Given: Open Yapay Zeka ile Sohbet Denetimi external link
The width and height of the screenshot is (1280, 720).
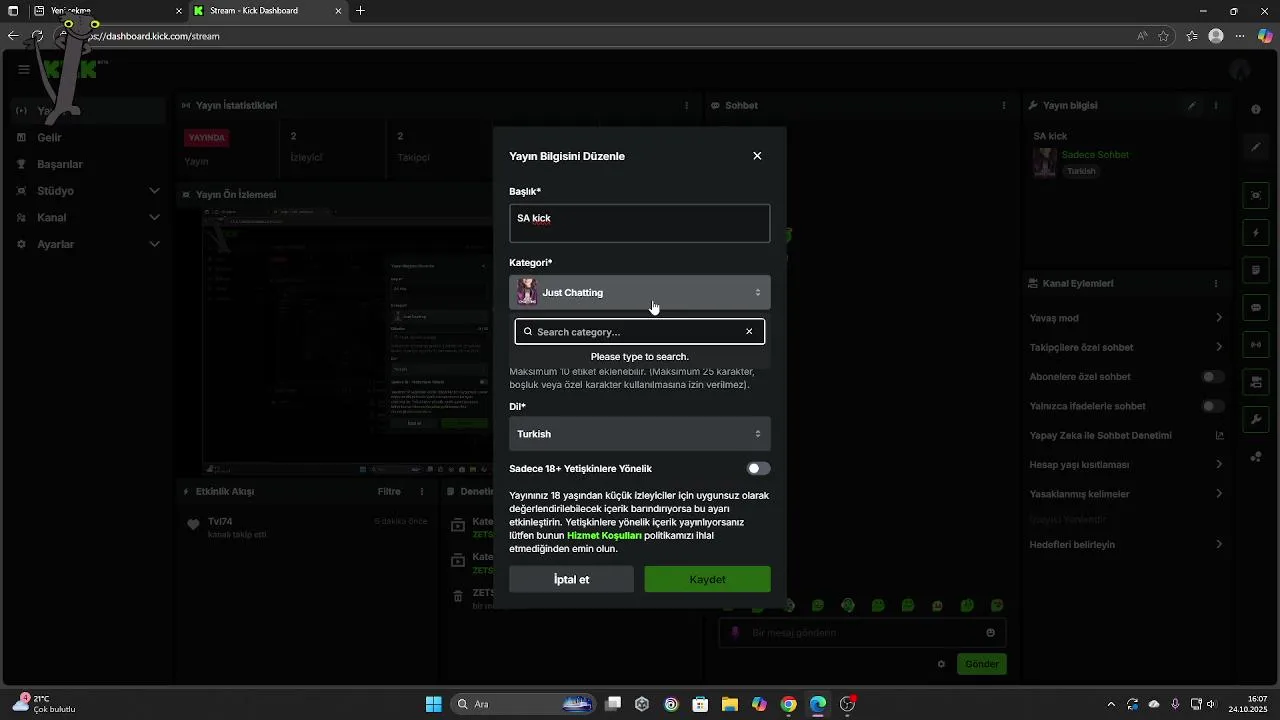Looking at the screenshot, I should pyautogui.click(x=1219, y=435).
